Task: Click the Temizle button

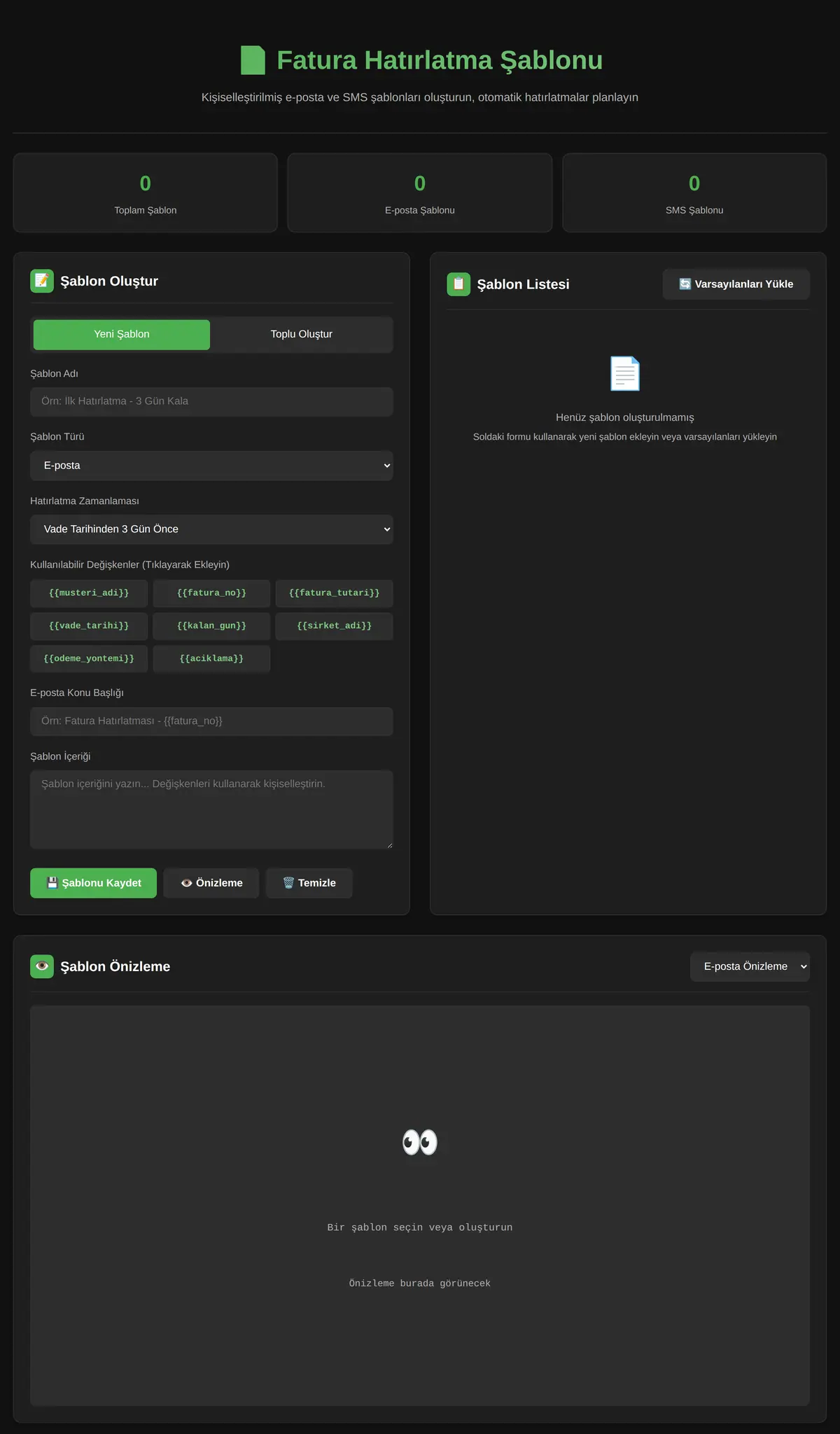Action: tap(309, 883)
